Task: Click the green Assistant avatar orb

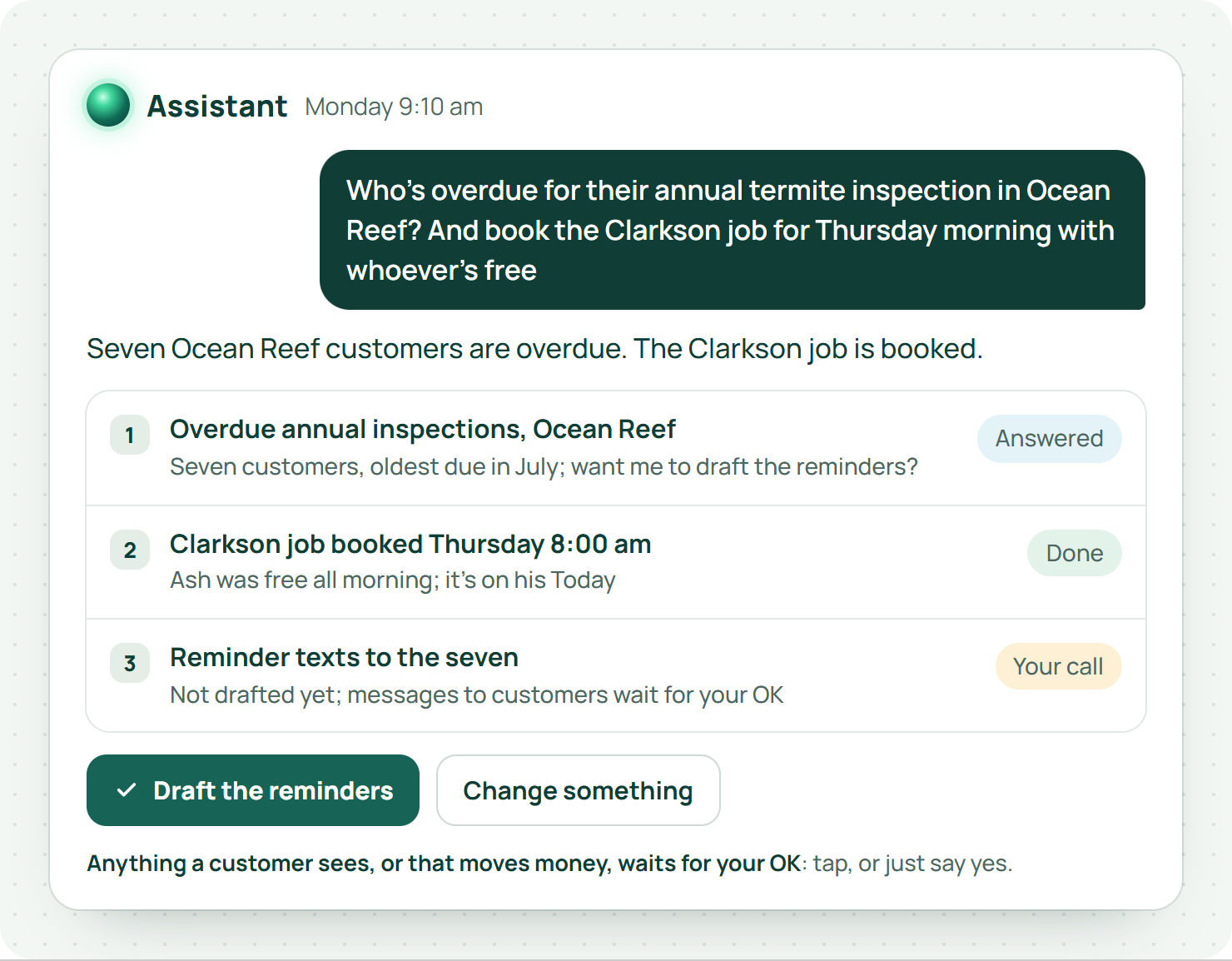Action: pos(108,106)
